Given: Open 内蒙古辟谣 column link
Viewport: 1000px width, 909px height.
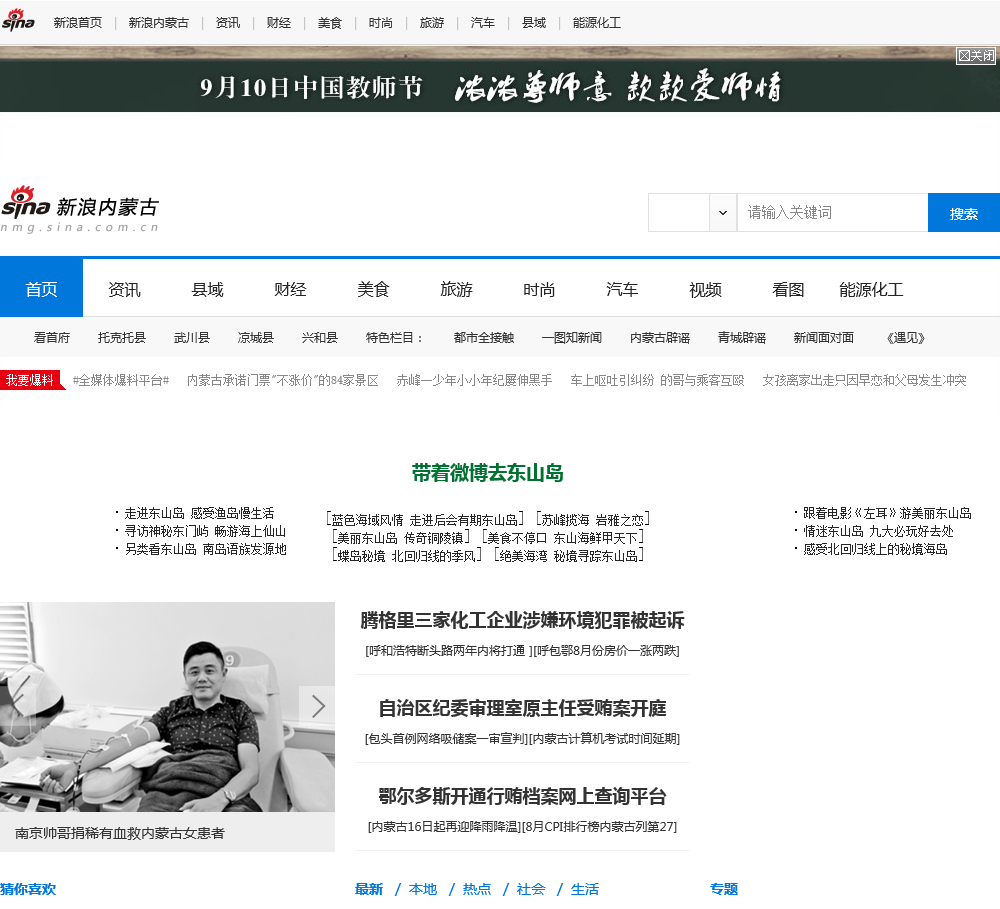Looking at the screenshot, I should click(x=660, y=337).
